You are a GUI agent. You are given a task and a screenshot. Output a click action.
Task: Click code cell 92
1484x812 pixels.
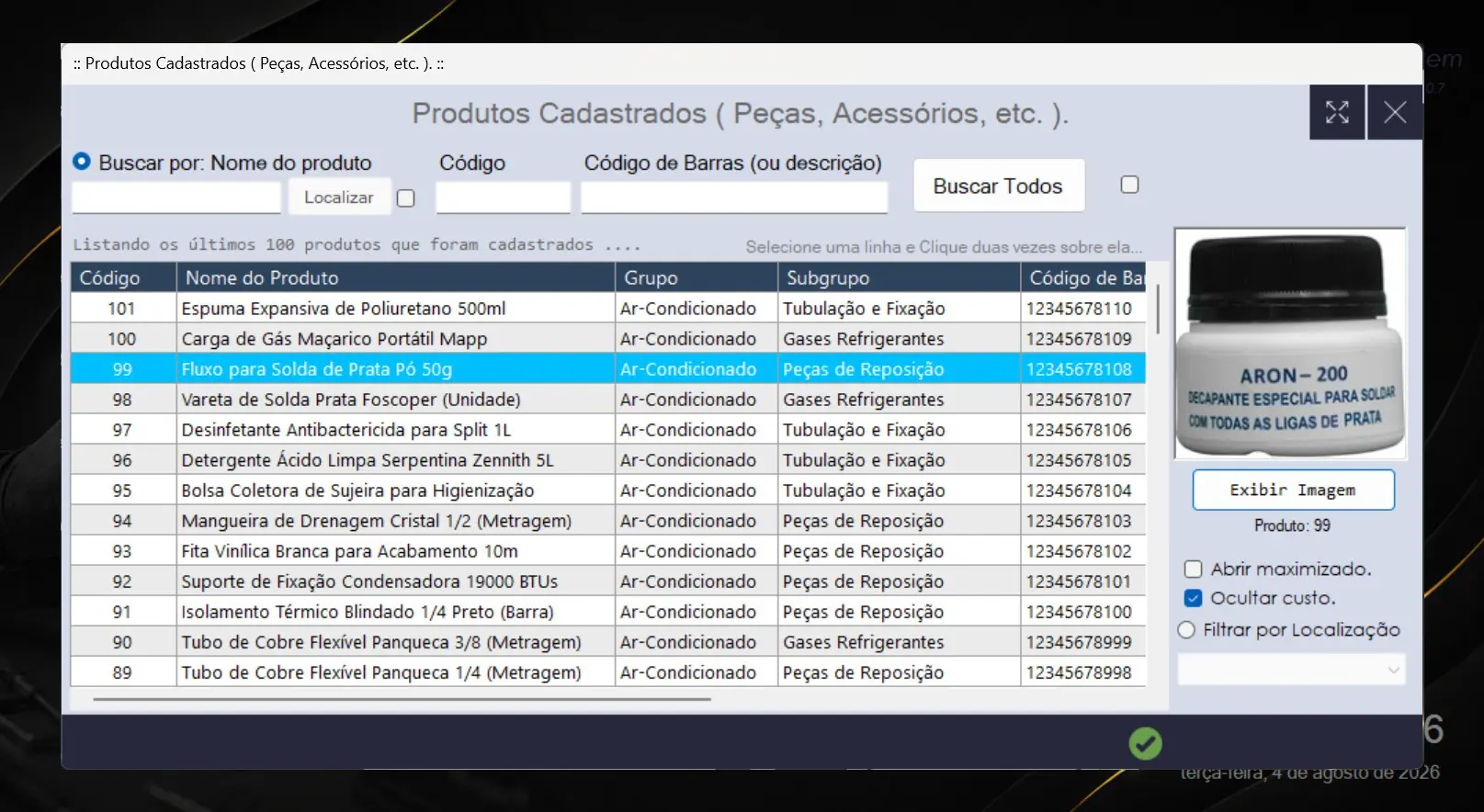click(124, 581)
